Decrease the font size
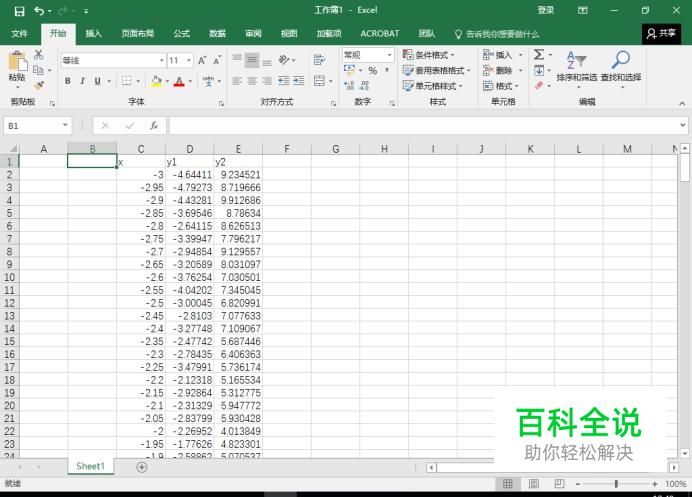This screenshot has height=497, width=692. click(217, 60)
